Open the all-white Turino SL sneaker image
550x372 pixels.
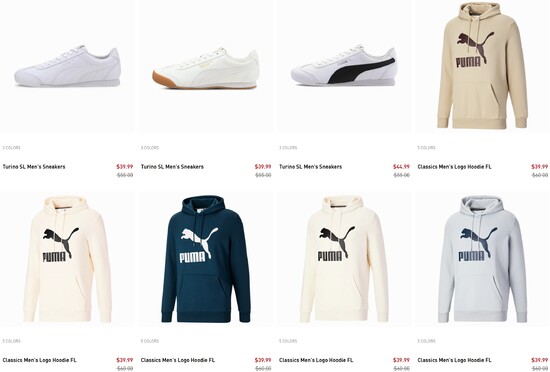pos(67,67)
